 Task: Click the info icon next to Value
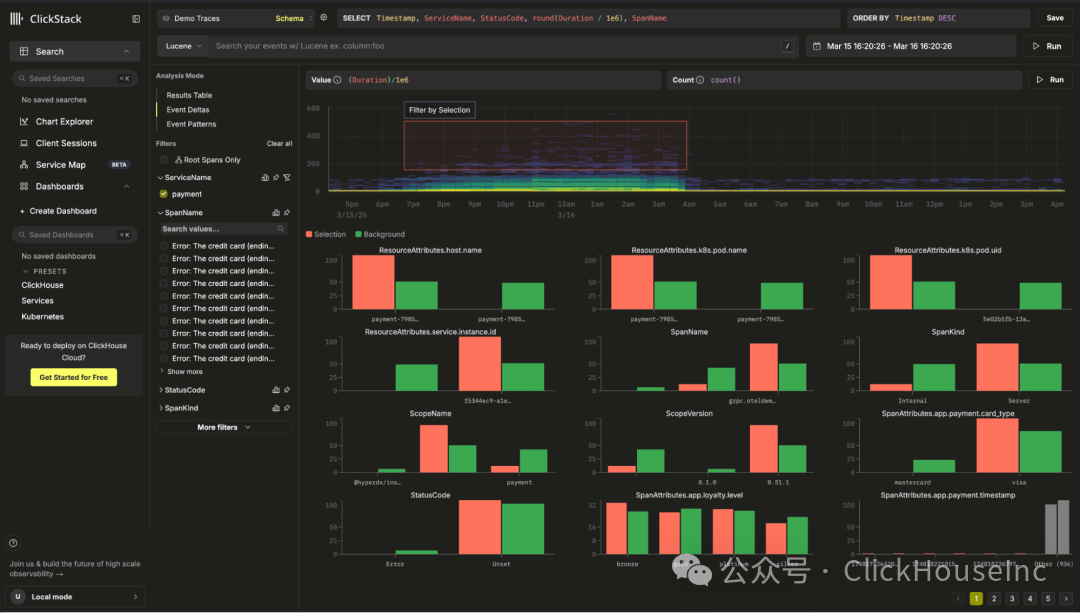click(338, 80)
